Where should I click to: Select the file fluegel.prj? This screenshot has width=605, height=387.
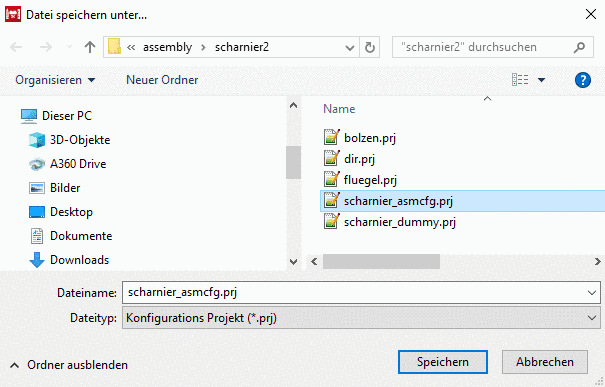pyautogui.click(x=370, y=180)
